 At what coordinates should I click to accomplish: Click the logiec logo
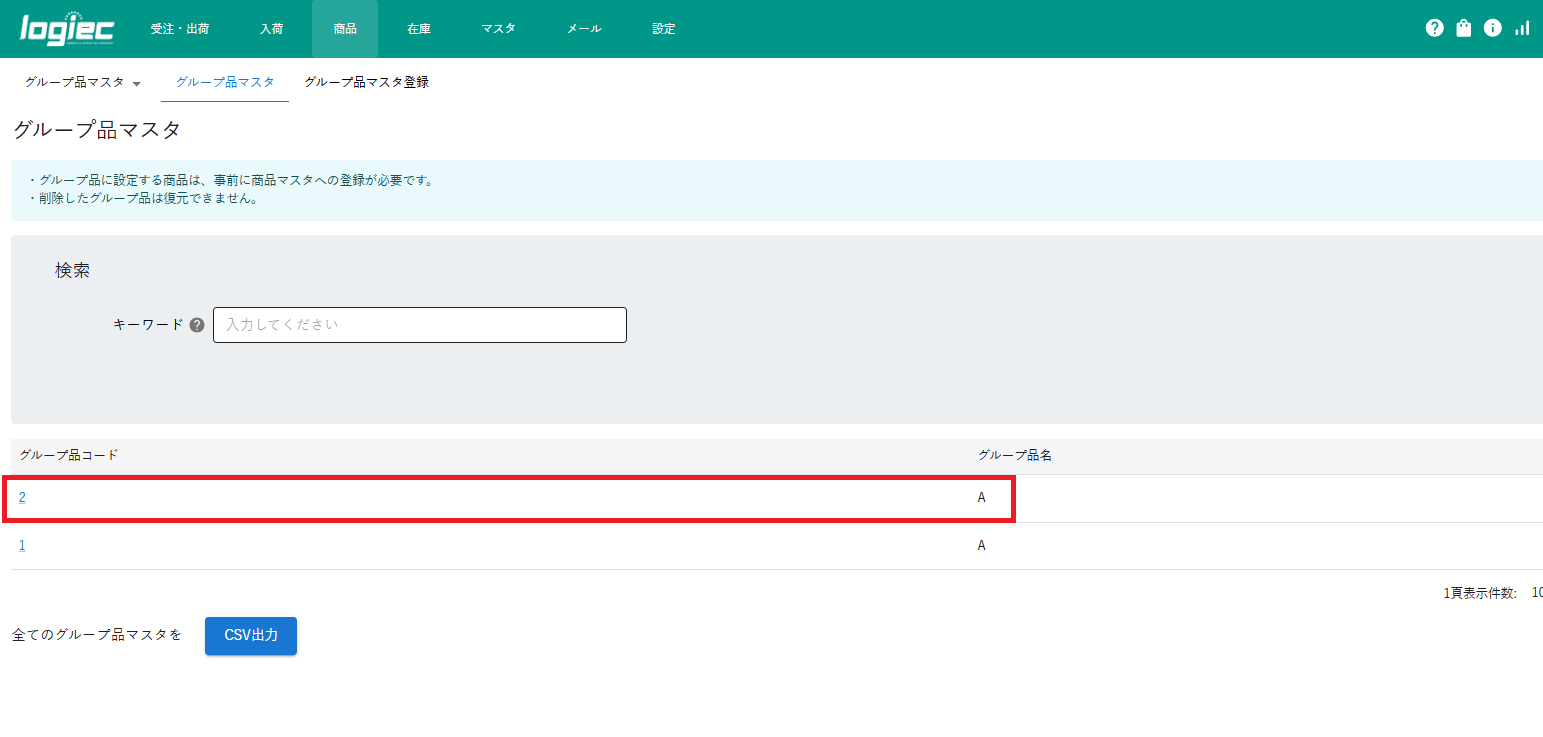[67, 29]
